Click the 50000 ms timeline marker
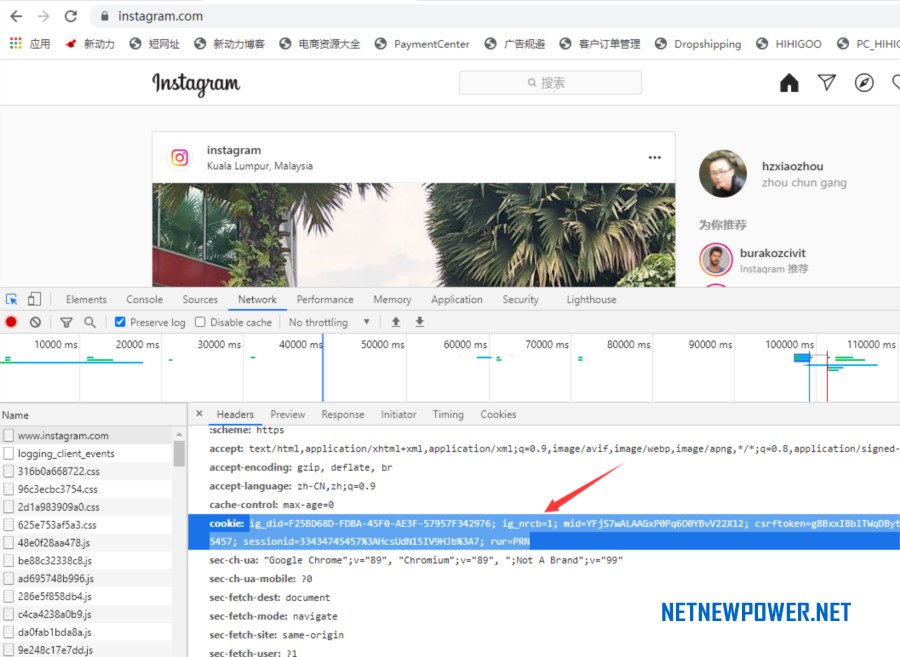Image resolution: width=900 pixels, height=657 pixels. [382, 344]
